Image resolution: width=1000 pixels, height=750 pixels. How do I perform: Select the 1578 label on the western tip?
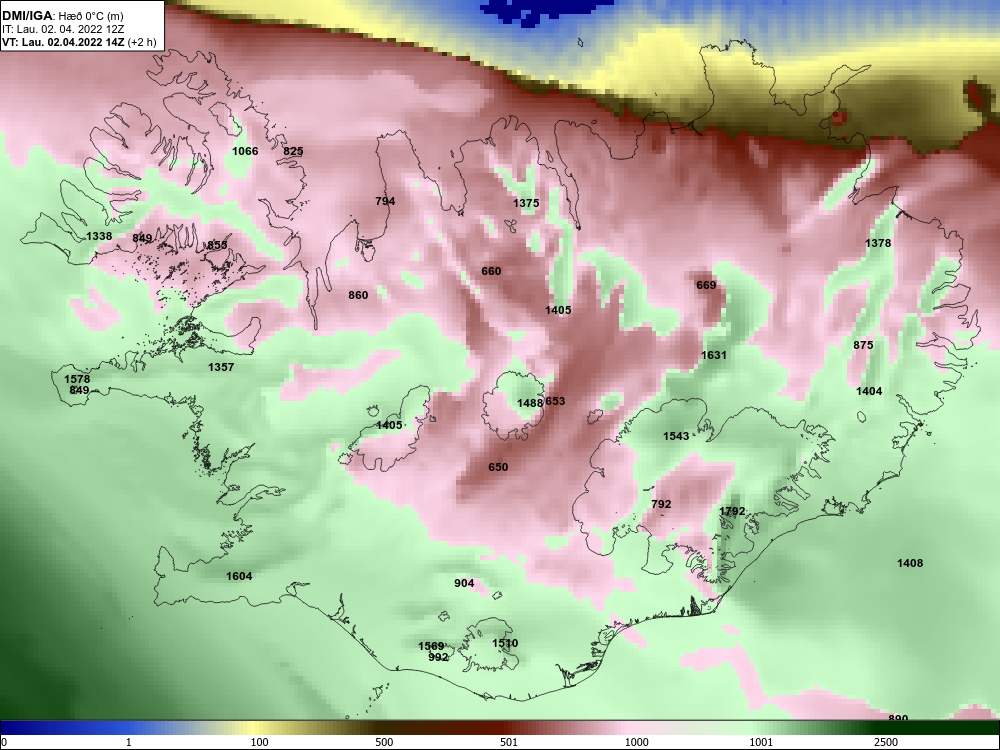point(77,379)
